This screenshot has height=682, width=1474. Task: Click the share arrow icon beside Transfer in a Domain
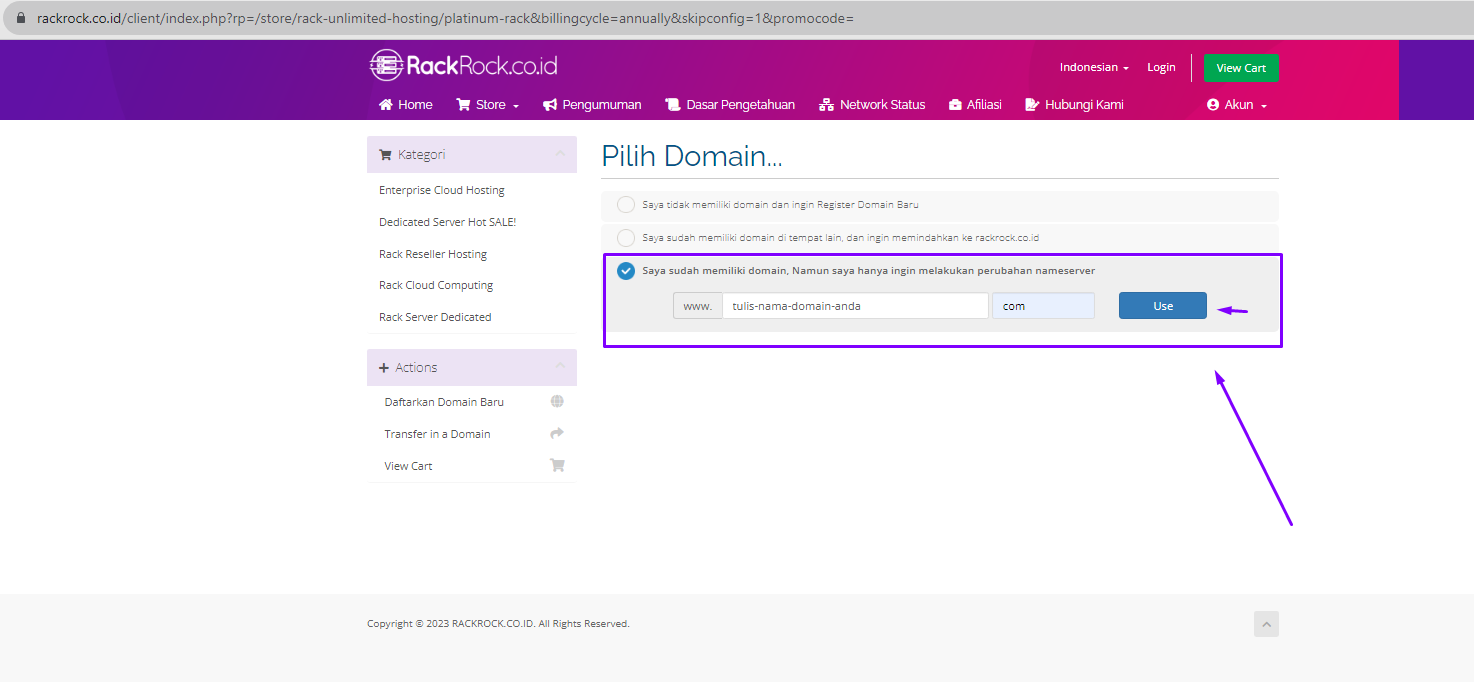coord(557,434)
